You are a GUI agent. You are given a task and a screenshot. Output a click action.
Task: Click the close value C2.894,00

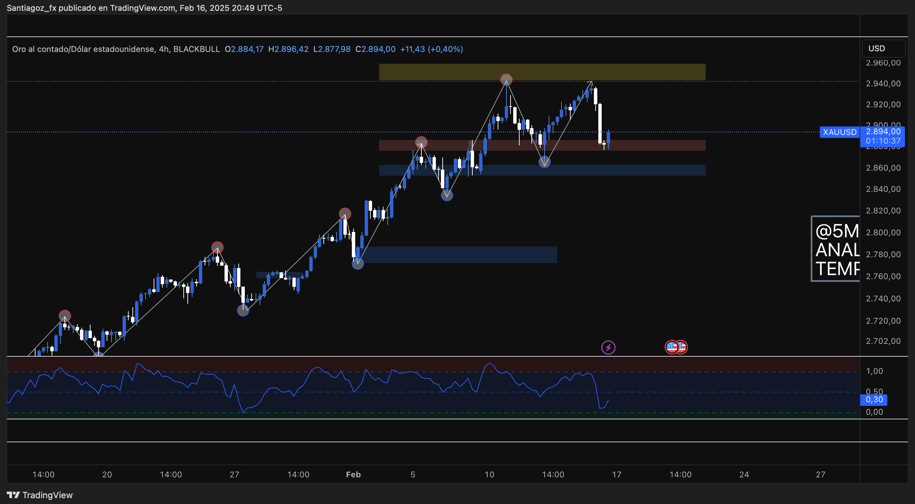point(375,50)
